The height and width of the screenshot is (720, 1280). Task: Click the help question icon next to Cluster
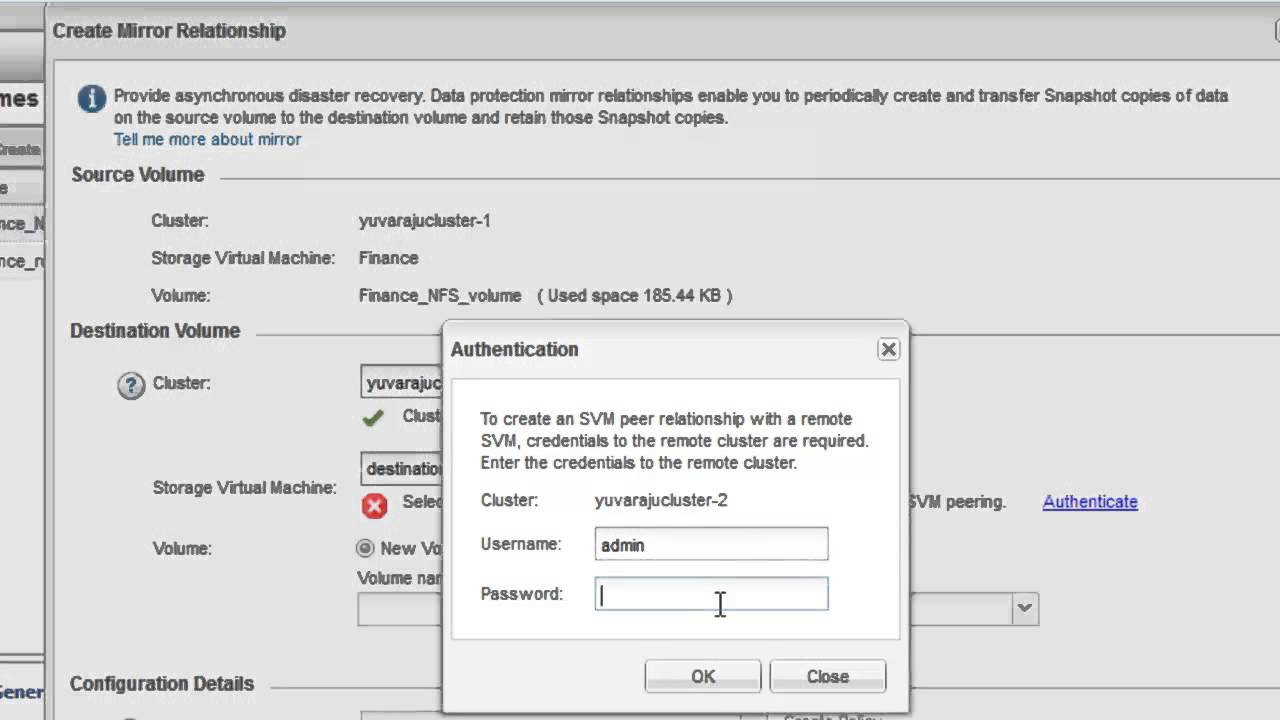point(131,385)
